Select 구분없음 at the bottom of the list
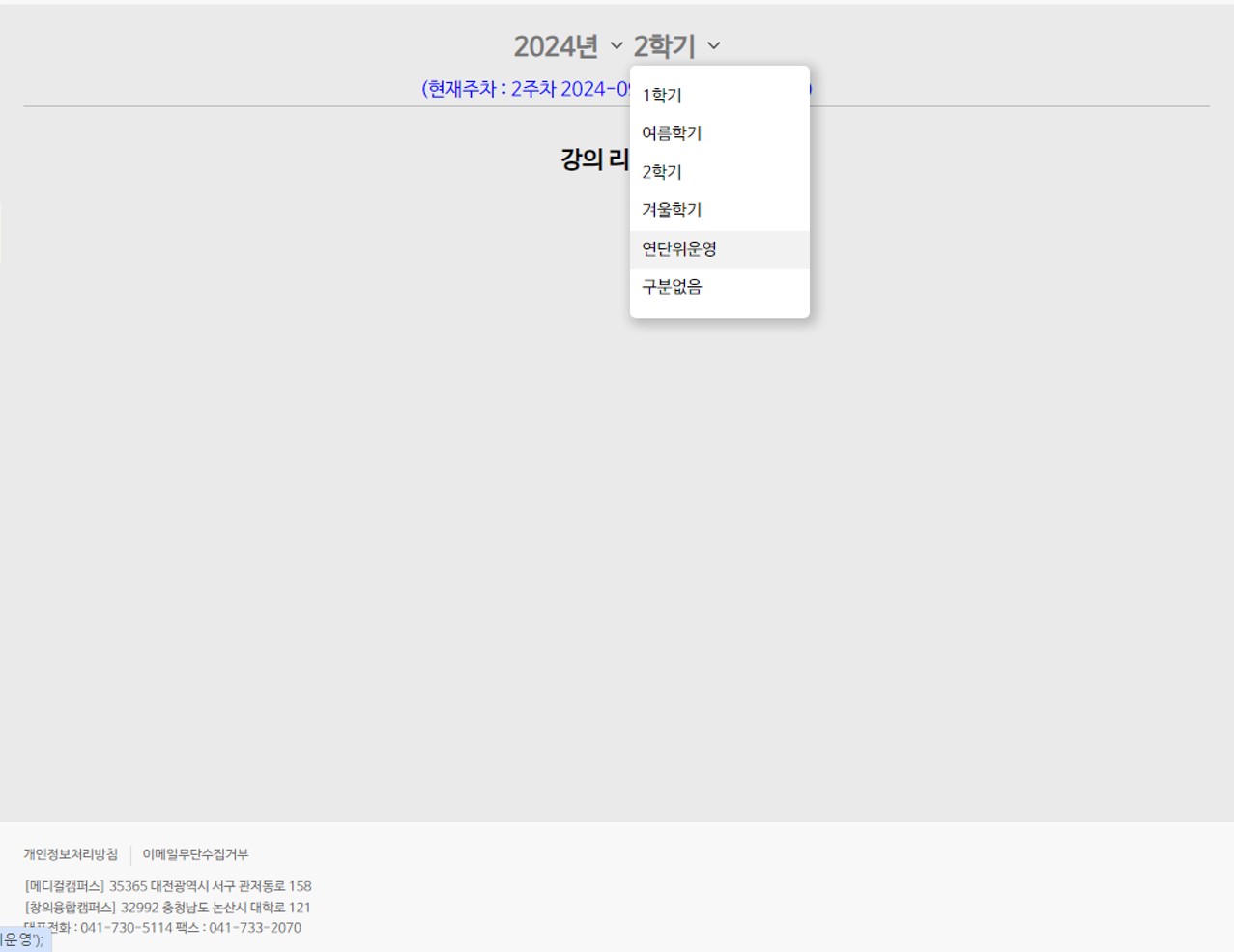The width and height of the screenshot is (1234, 952). point(672,287)
